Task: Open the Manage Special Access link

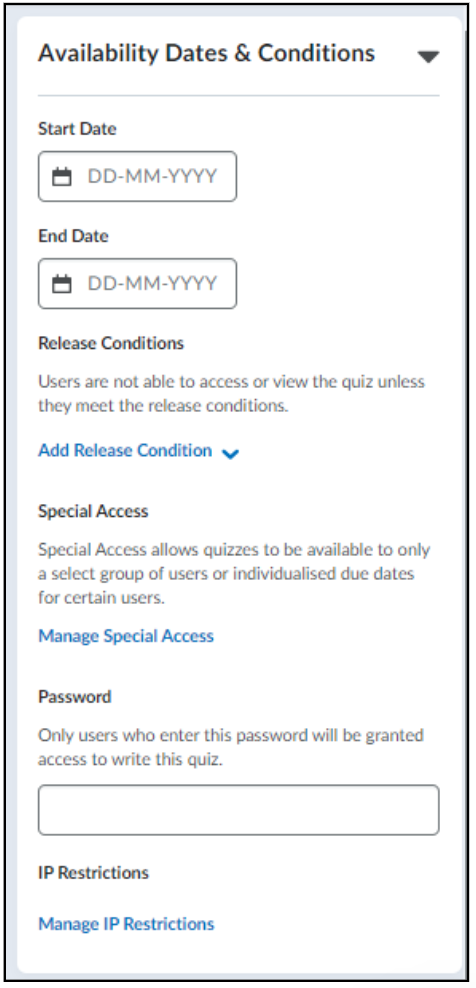Action: click(x=126, y=636)
